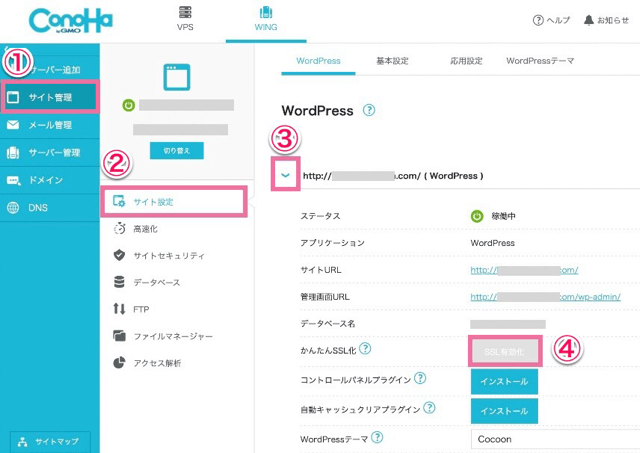The height and width of the screenshot is (453, 640).
Task: Open サーバー管理 in the sidebar
Action: pyautogui.click(x=50, y=153)
